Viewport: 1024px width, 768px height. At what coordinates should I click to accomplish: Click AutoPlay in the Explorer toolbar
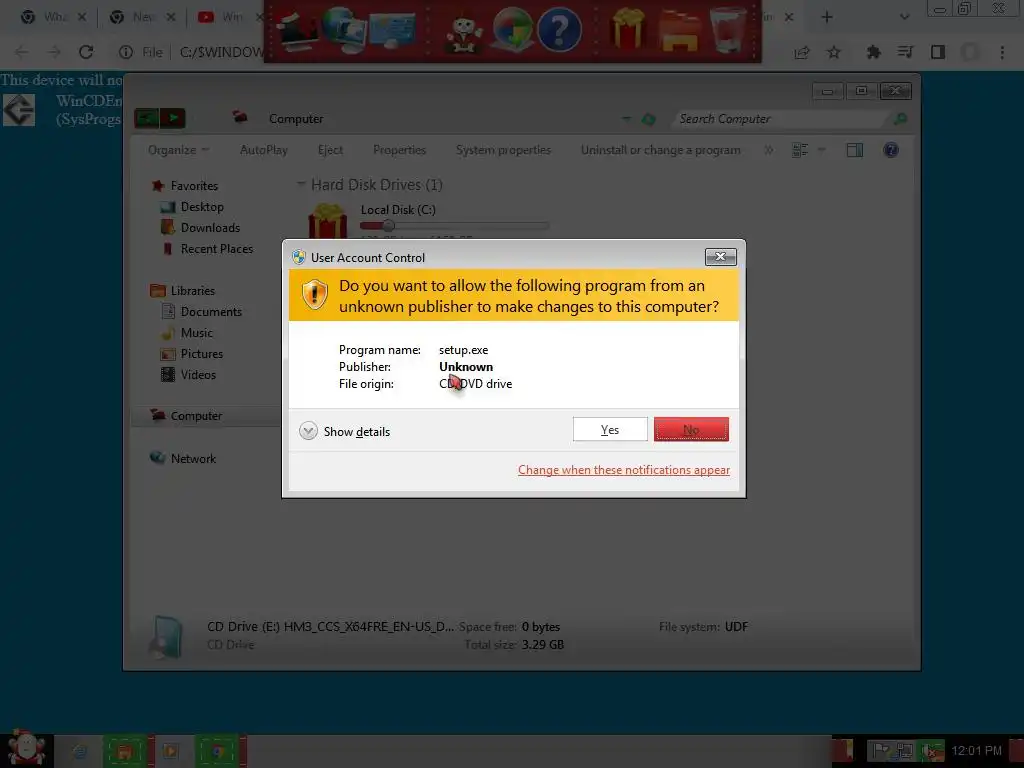click(263, 150)
